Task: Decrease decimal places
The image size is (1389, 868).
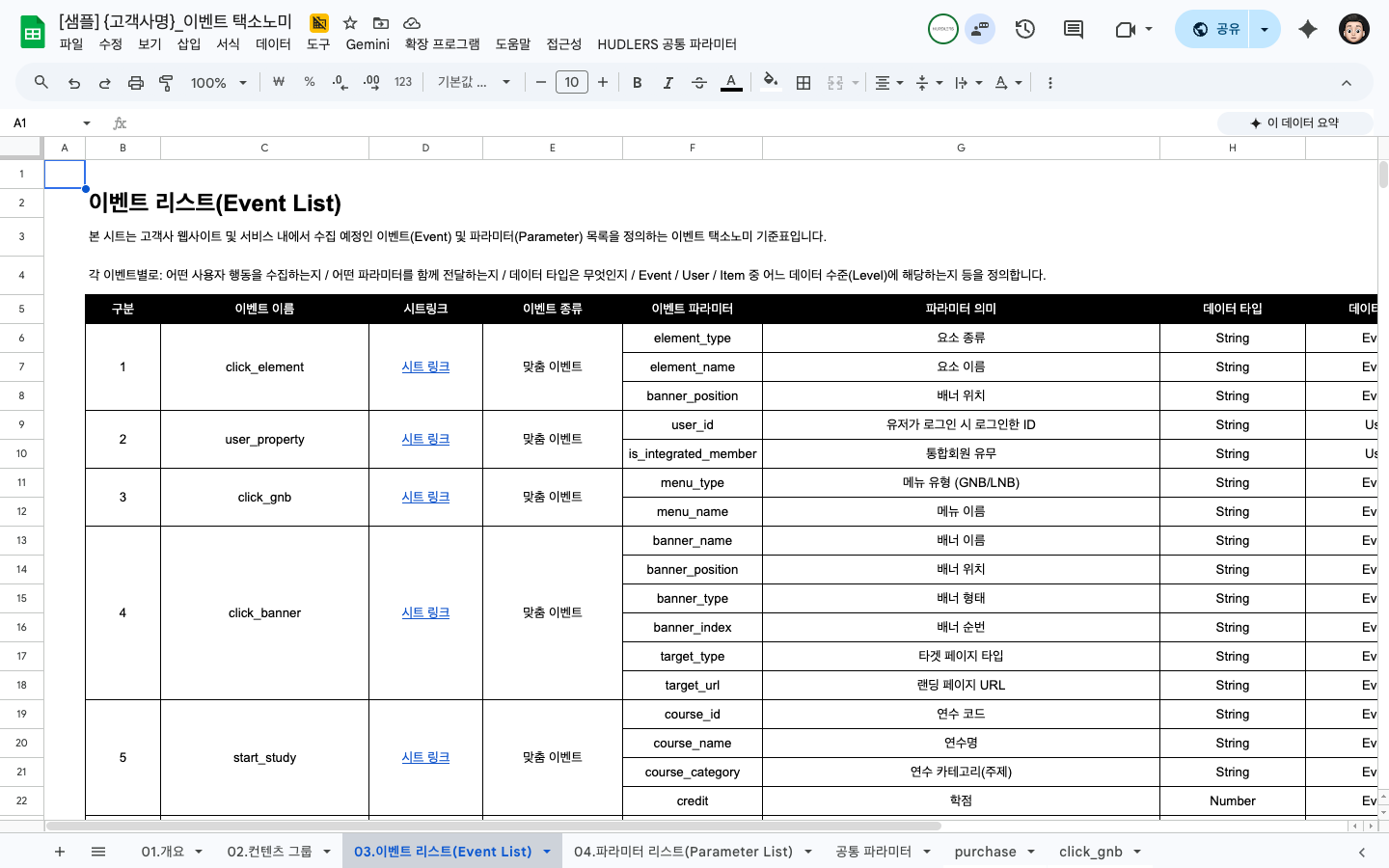Action: click(340, 83)
